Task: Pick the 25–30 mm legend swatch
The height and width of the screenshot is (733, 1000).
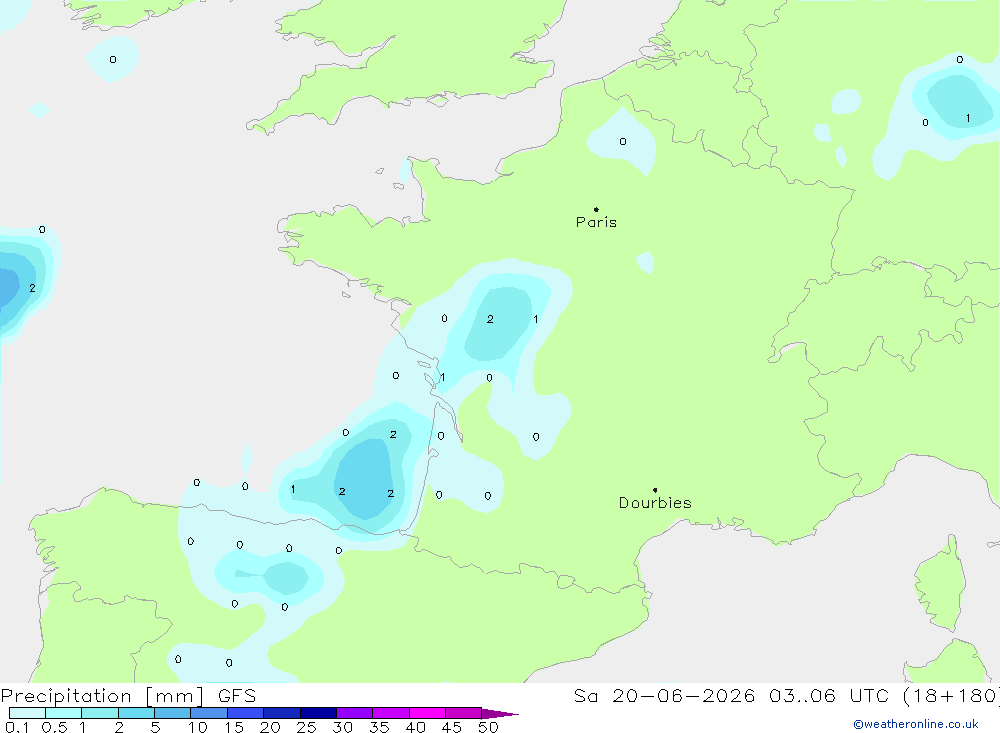Action: pyautogui.click(x=318, y=713)
